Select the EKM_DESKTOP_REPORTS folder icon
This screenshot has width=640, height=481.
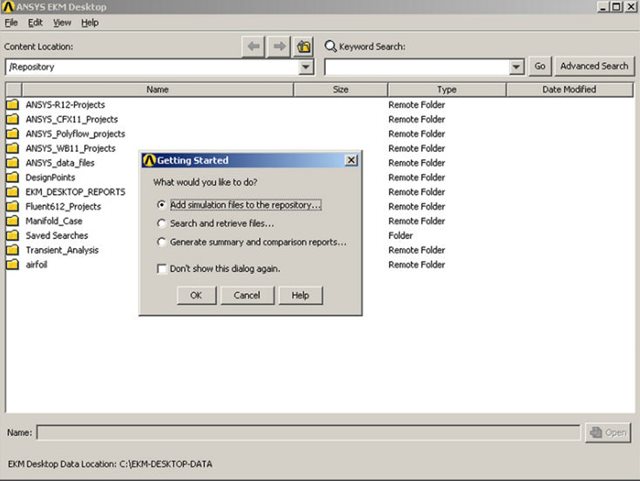(x=13, y=192)
